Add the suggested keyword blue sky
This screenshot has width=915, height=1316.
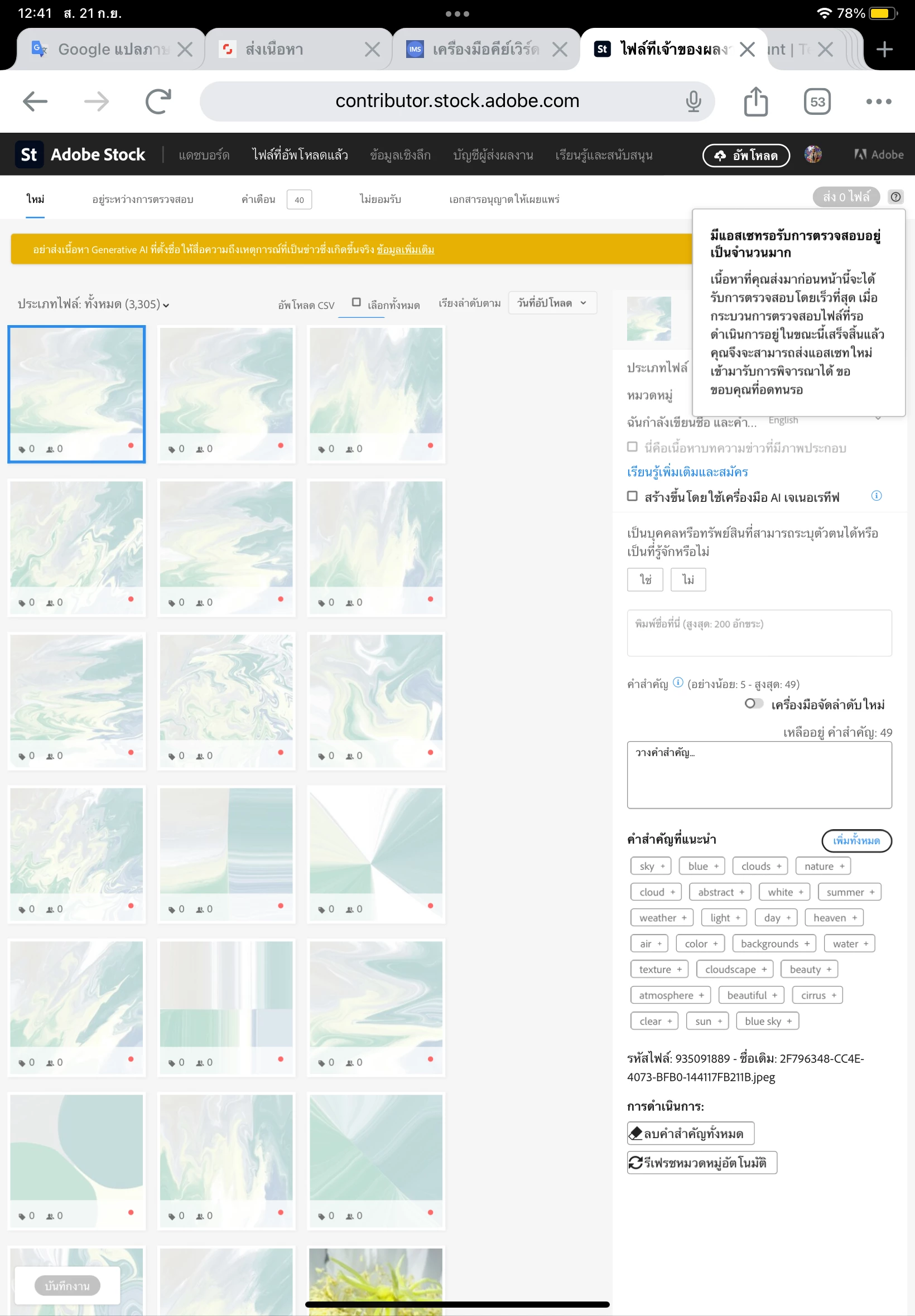tap(767, 1020)
